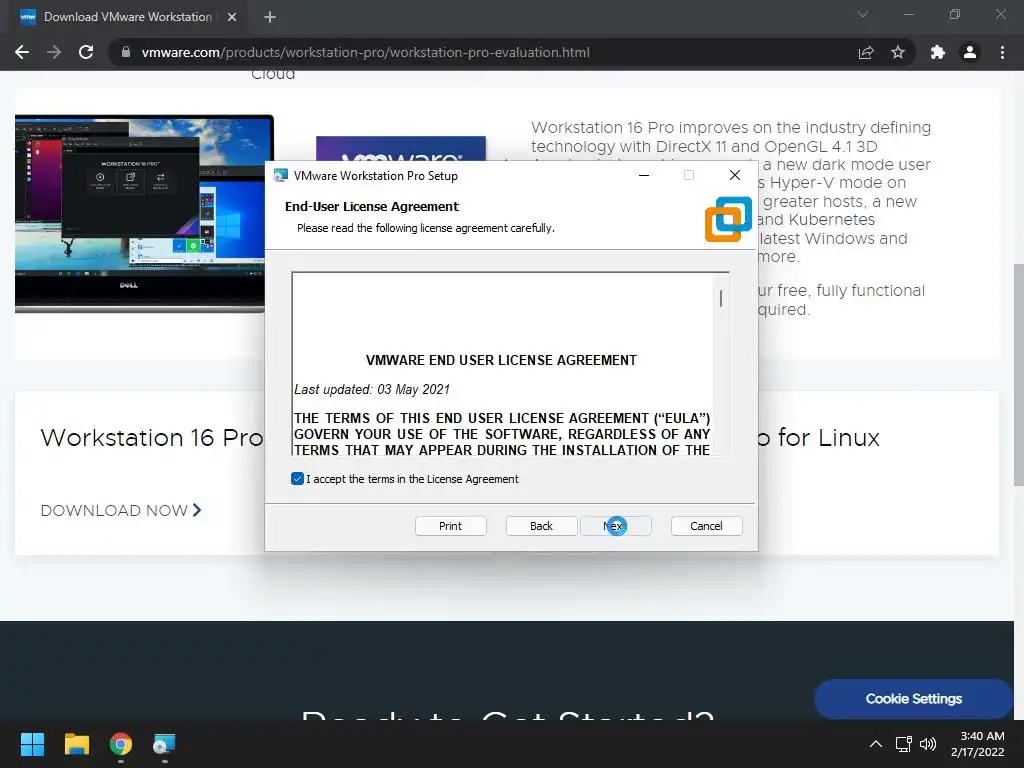Click Back in VMware setup dialog
The height and width of the screenshot is (768, 1024).
pyautogui.click(x=541, y=526)
